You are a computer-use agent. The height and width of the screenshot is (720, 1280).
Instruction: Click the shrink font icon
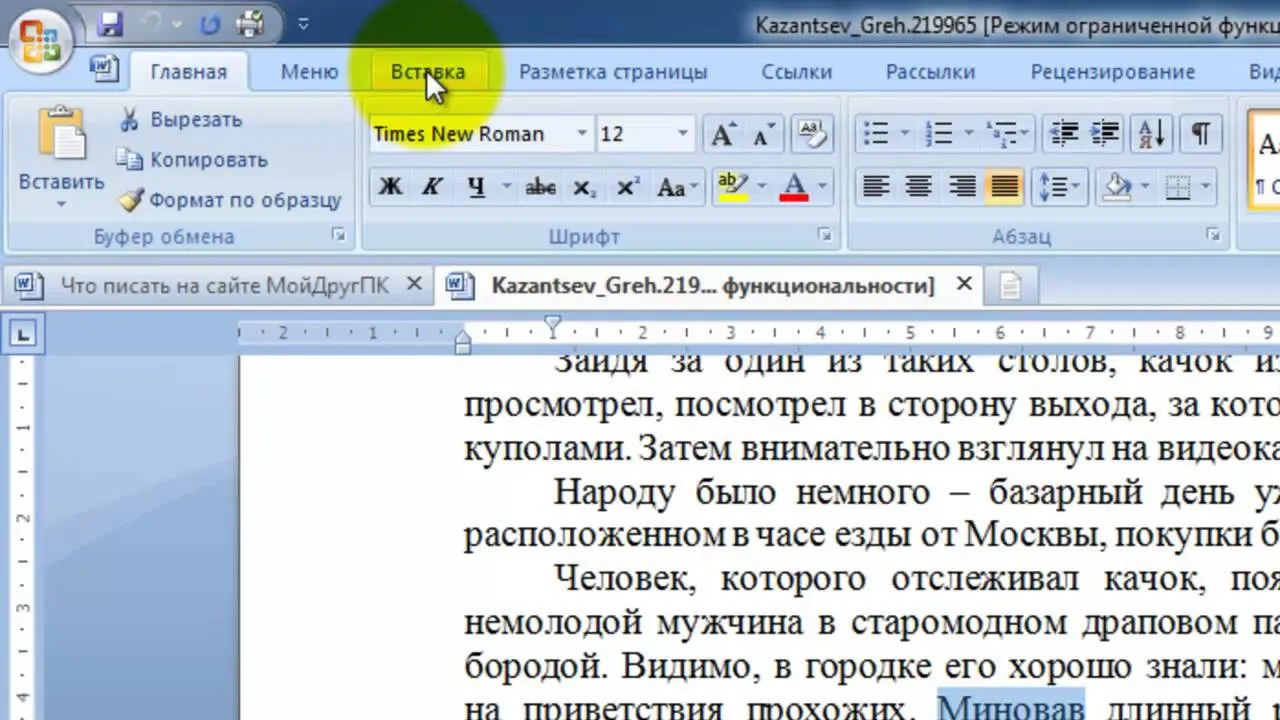[762, 134]
